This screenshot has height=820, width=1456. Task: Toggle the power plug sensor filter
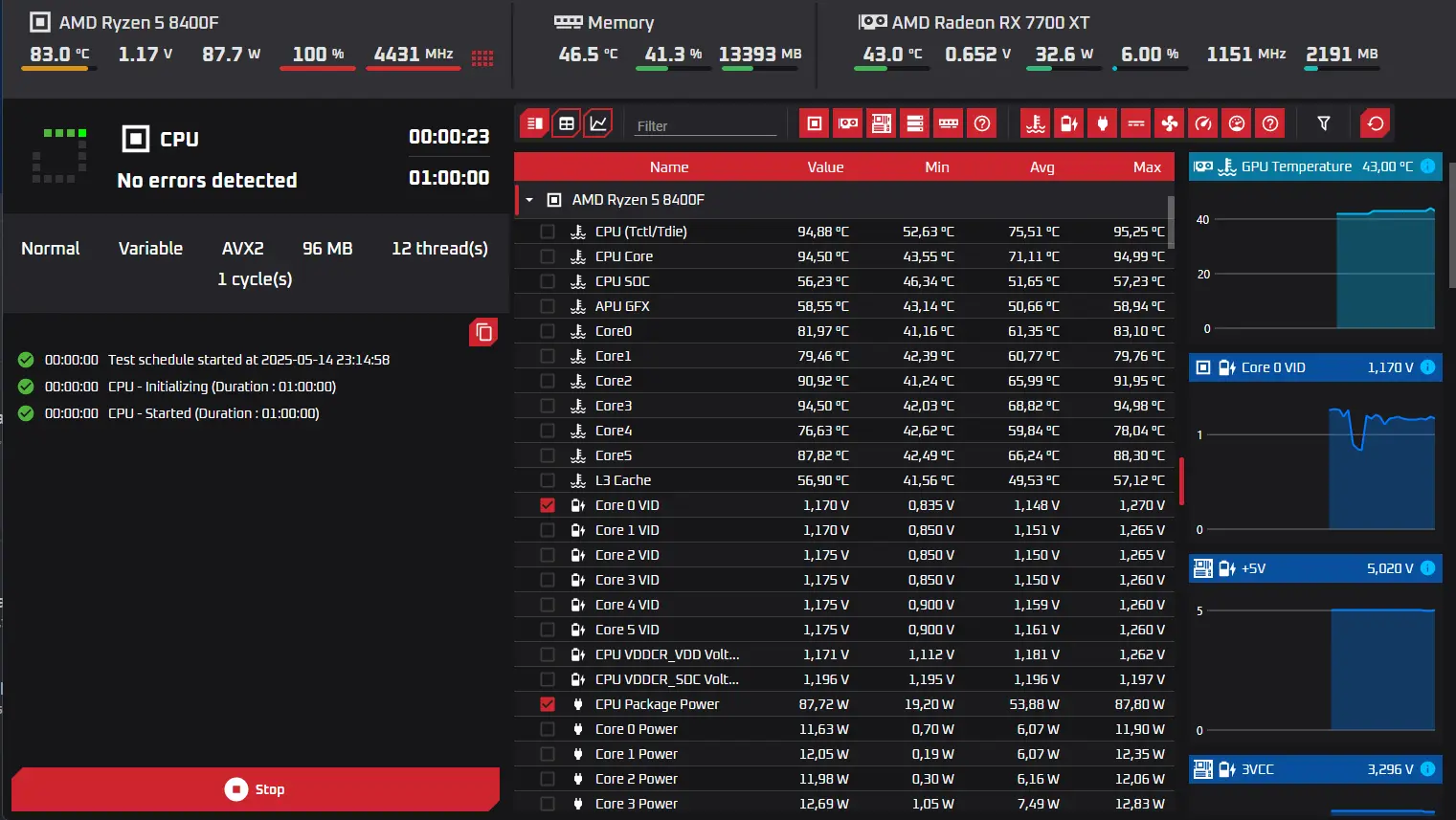[1103, 123]
